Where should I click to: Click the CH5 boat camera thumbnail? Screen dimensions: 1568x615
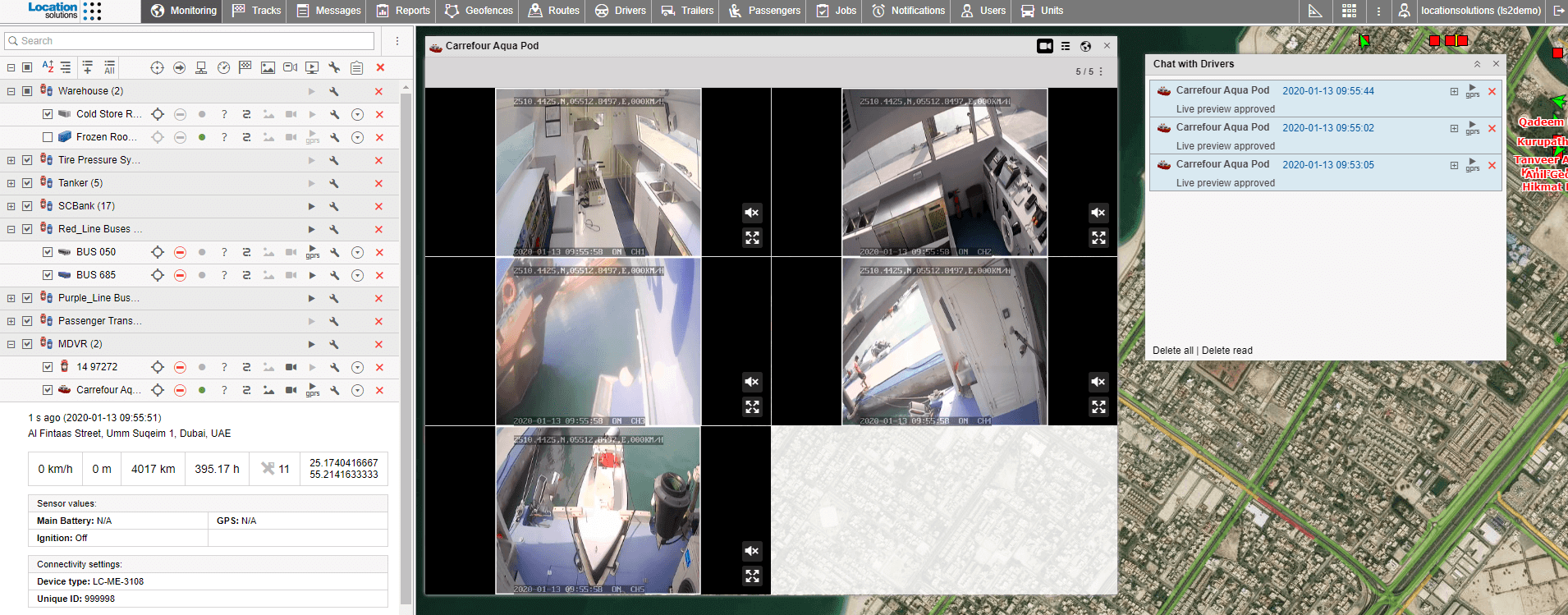pos(598,510)
